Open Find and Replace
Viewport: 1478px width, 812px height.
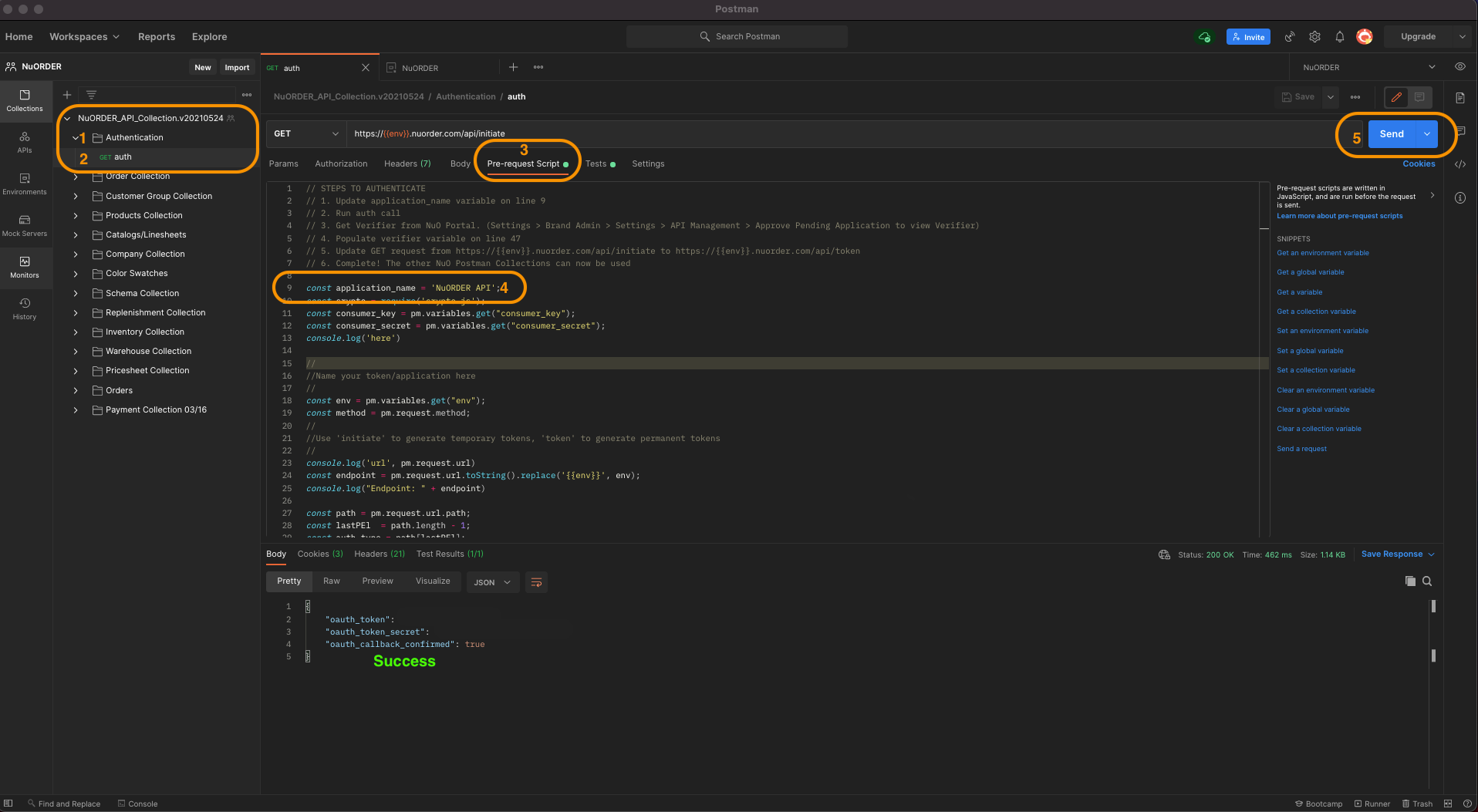coord(64,804)
